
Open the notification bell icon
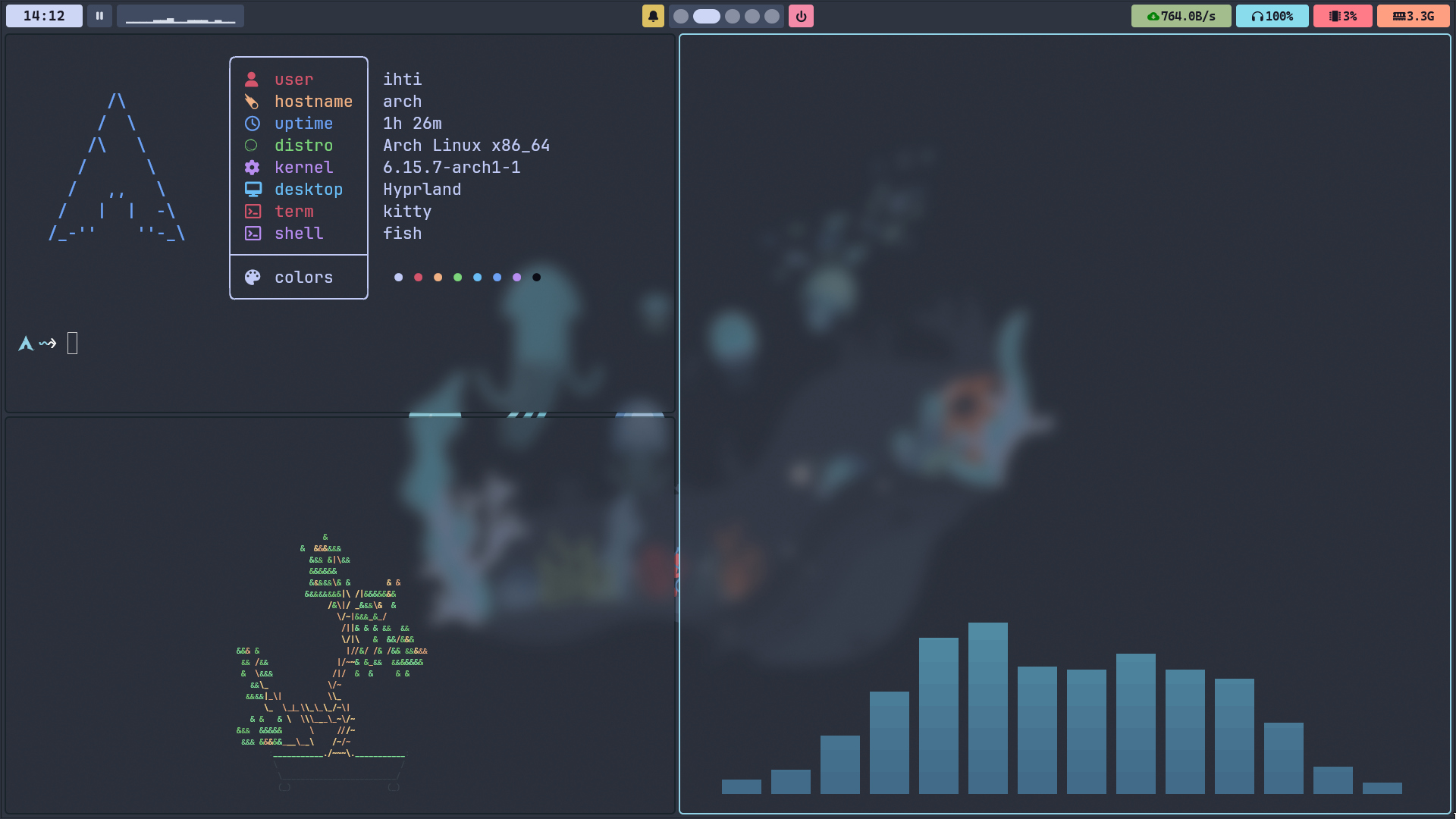click(x=653, y=16)
